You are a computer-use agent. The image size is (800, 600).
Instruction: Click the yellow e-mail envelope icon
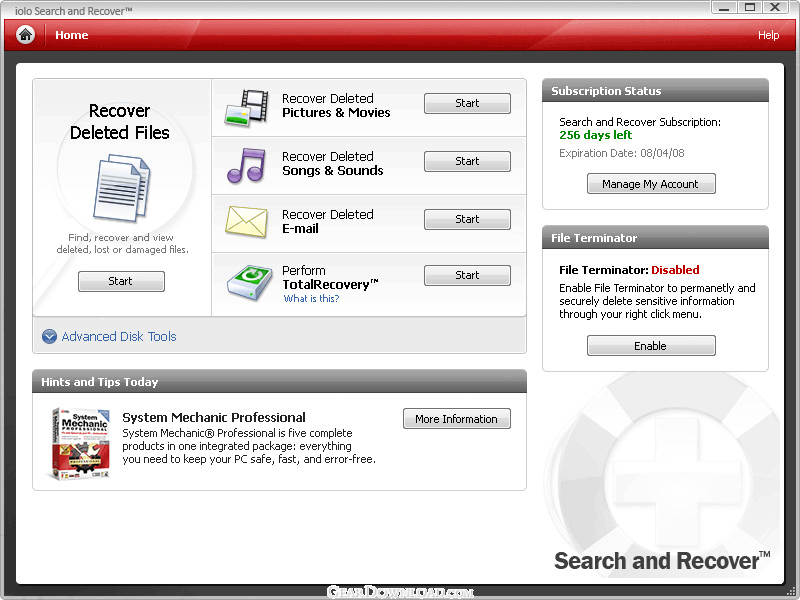246,222
